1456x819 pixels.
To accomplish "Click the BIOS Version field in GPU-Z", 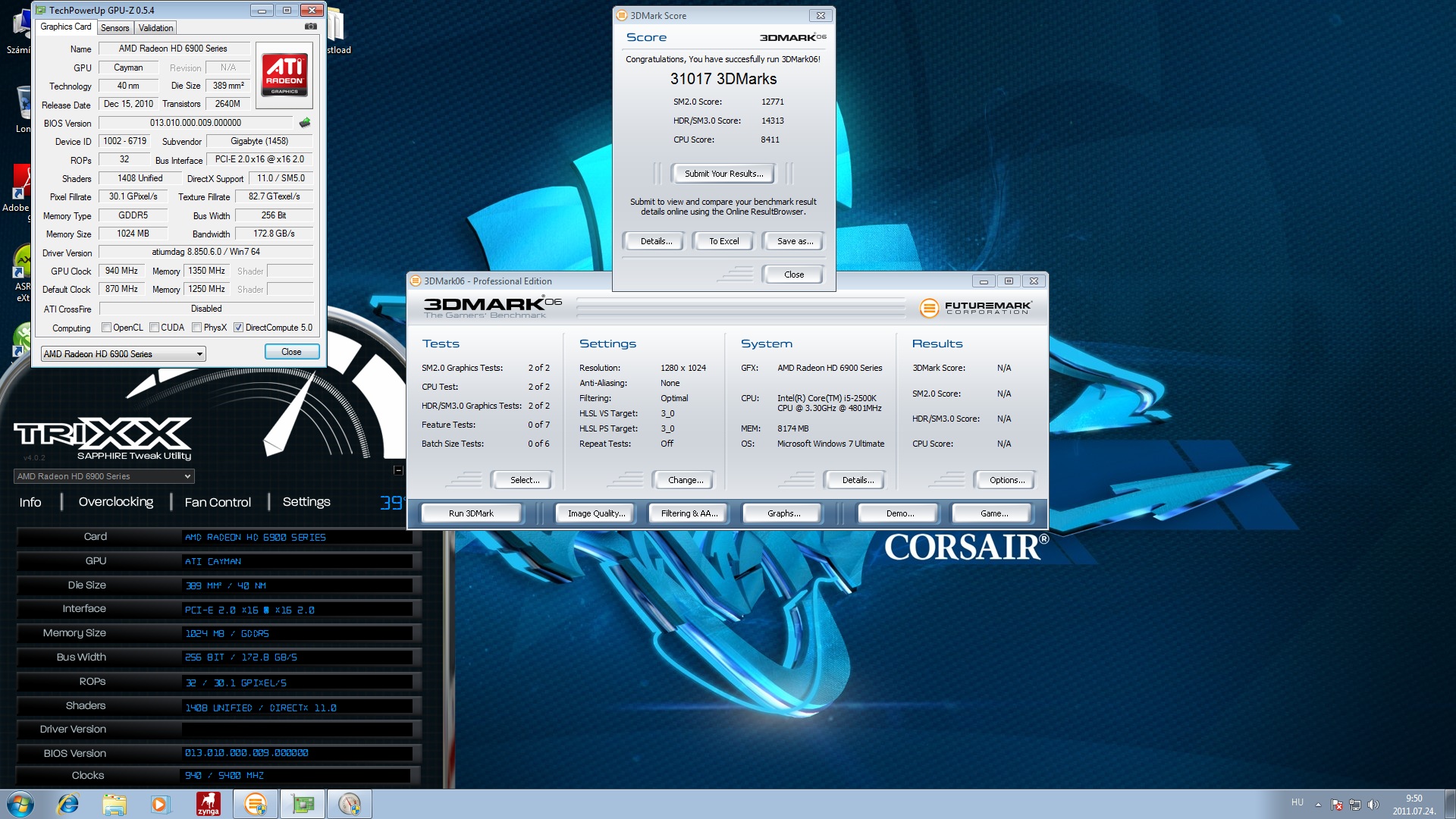I will (x=196, y=123).
